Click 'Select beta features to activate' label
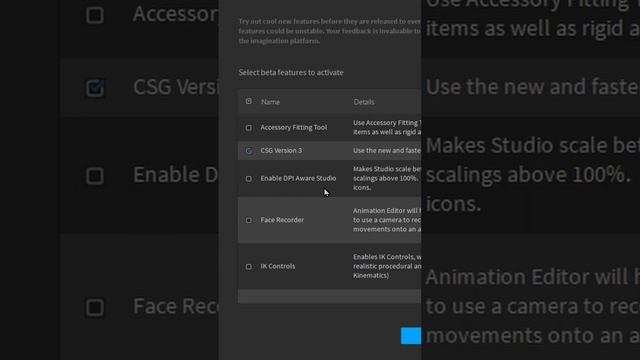This screenshot has height=360, width=640. 291,73
